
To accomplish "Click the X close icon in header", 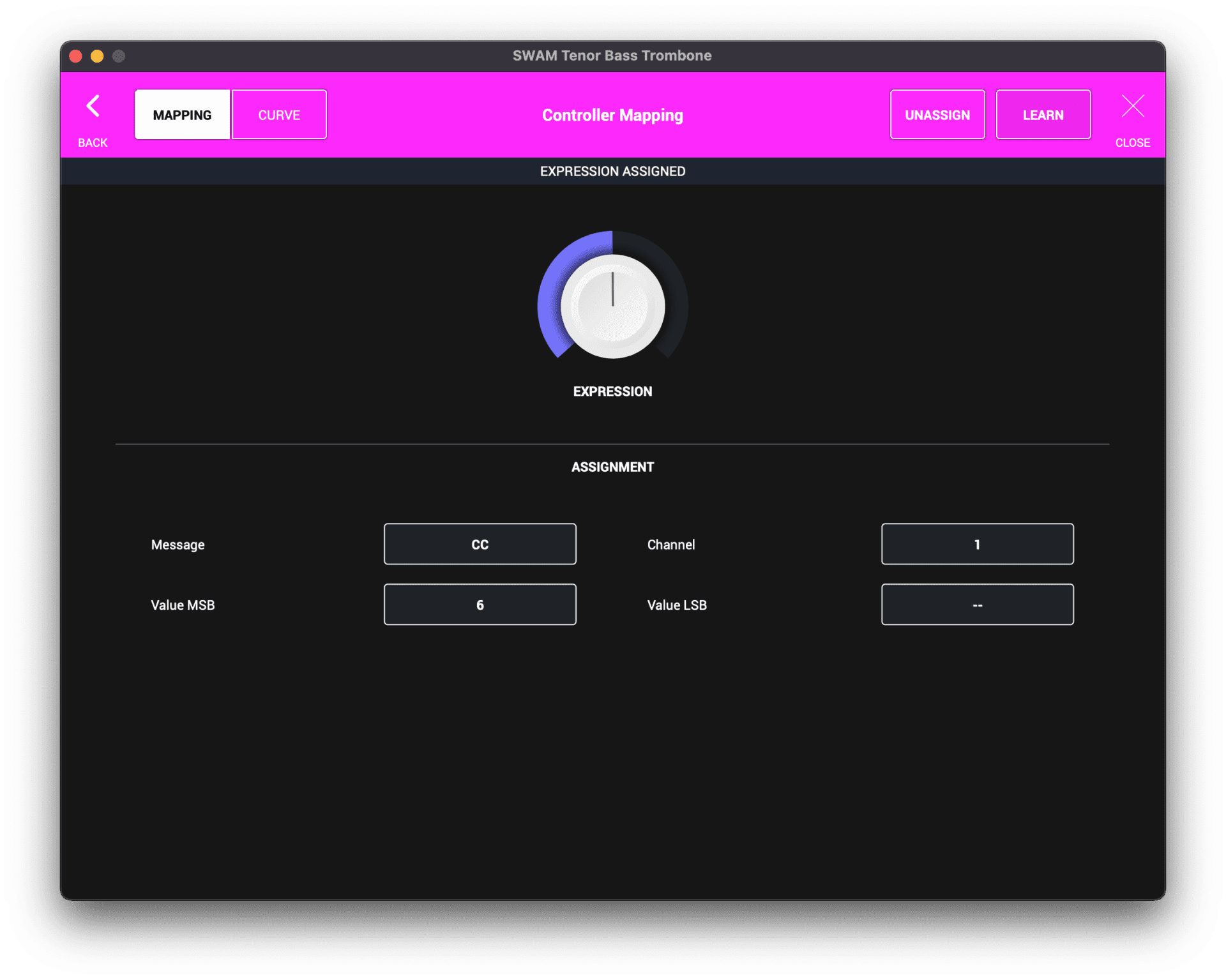I will pyautogui.click(x=1133, y=106).
